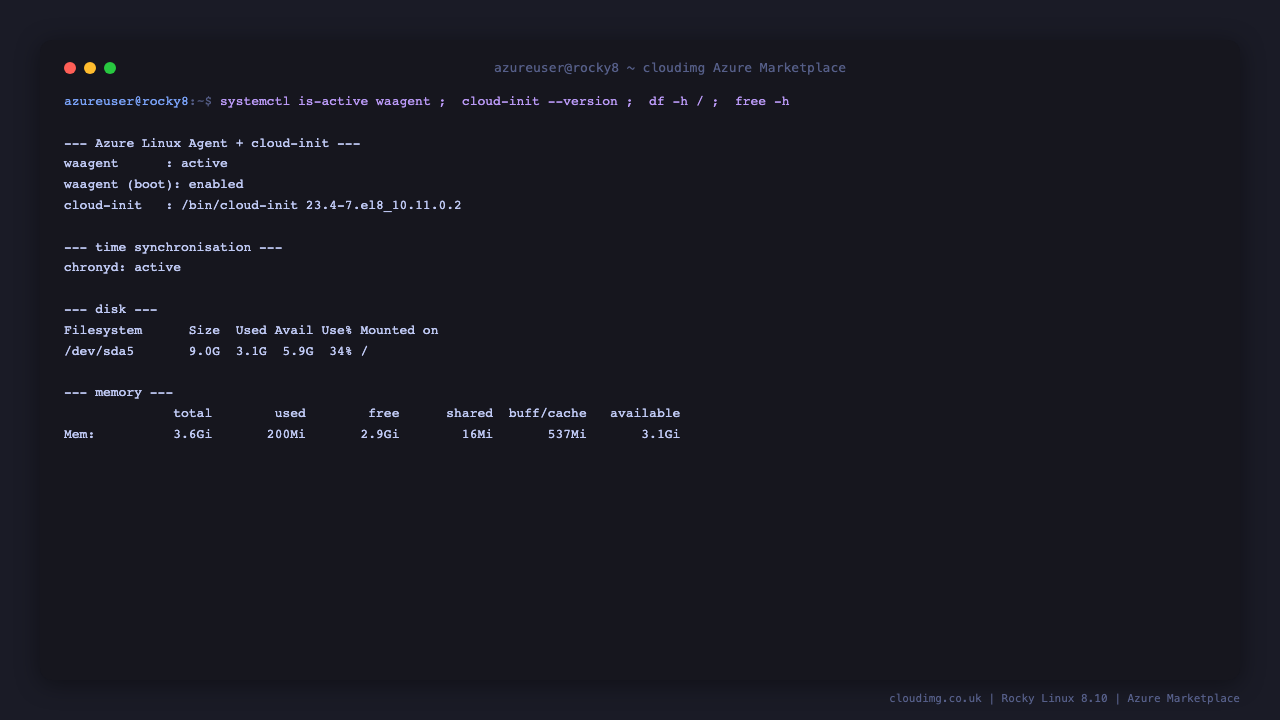The height and width of the screenshot is (720, 1280).
Task: Click the heading '--- time synchronisation ---'
Action: [x=173, y=247]
